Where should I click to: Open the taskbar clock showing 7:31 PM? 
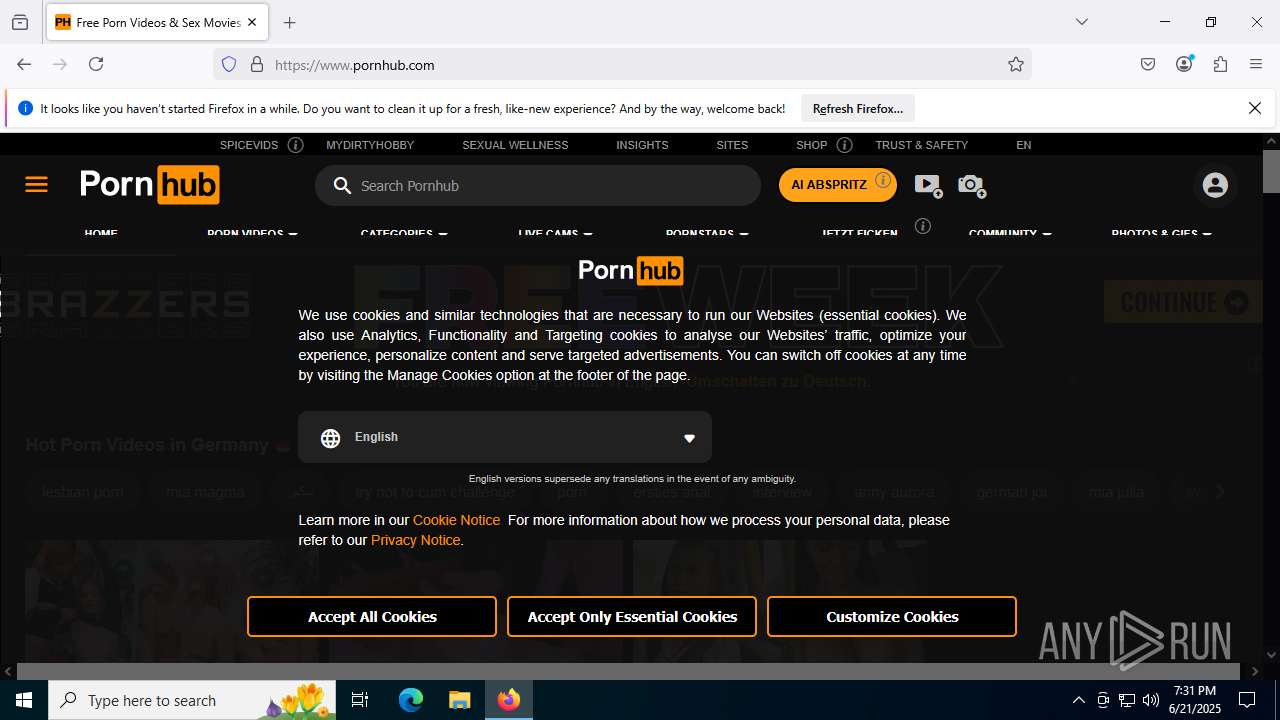[x=1195, y=700]
